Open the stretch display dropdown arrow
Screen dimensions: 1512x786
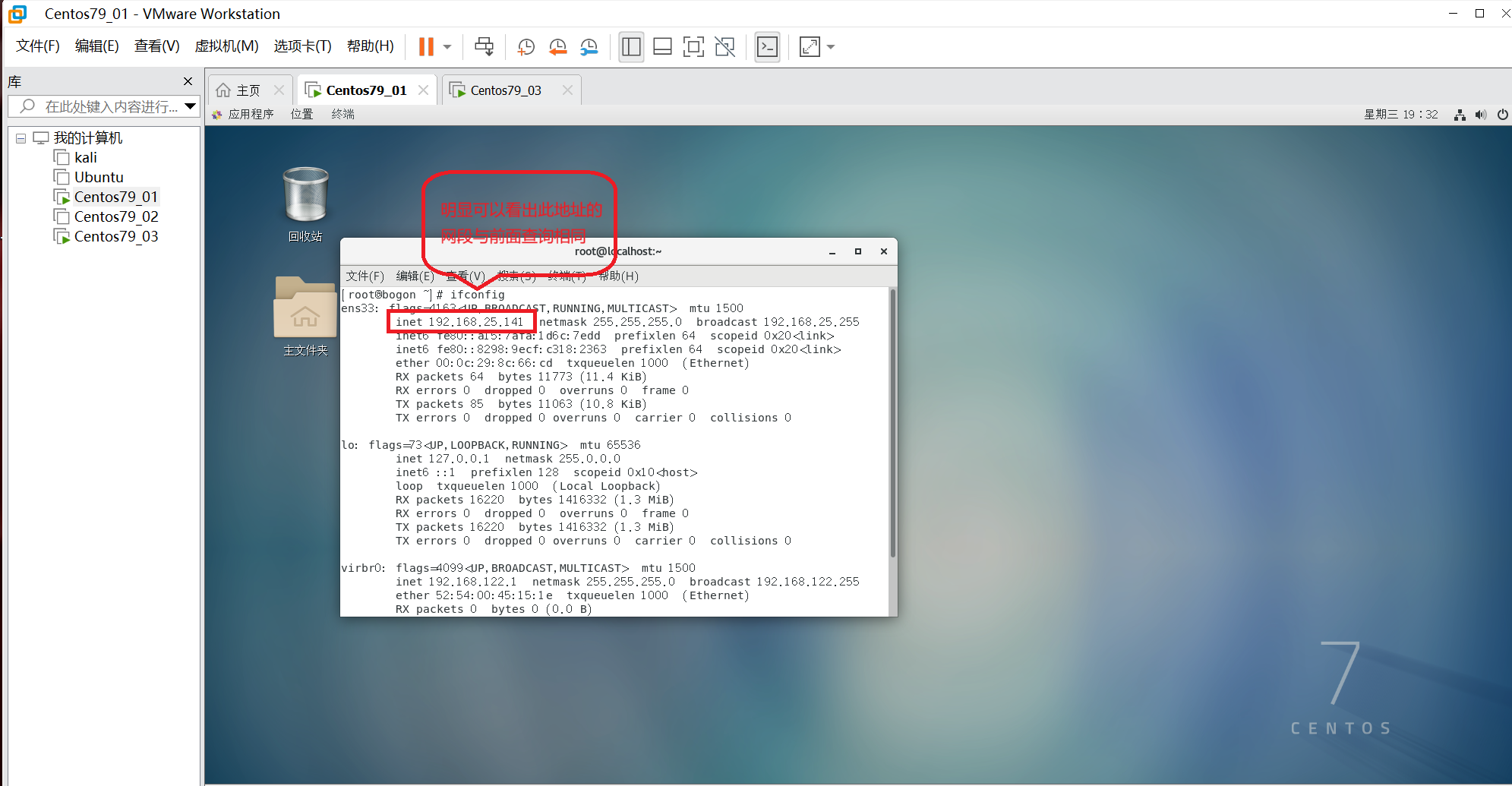click(831, 47)
